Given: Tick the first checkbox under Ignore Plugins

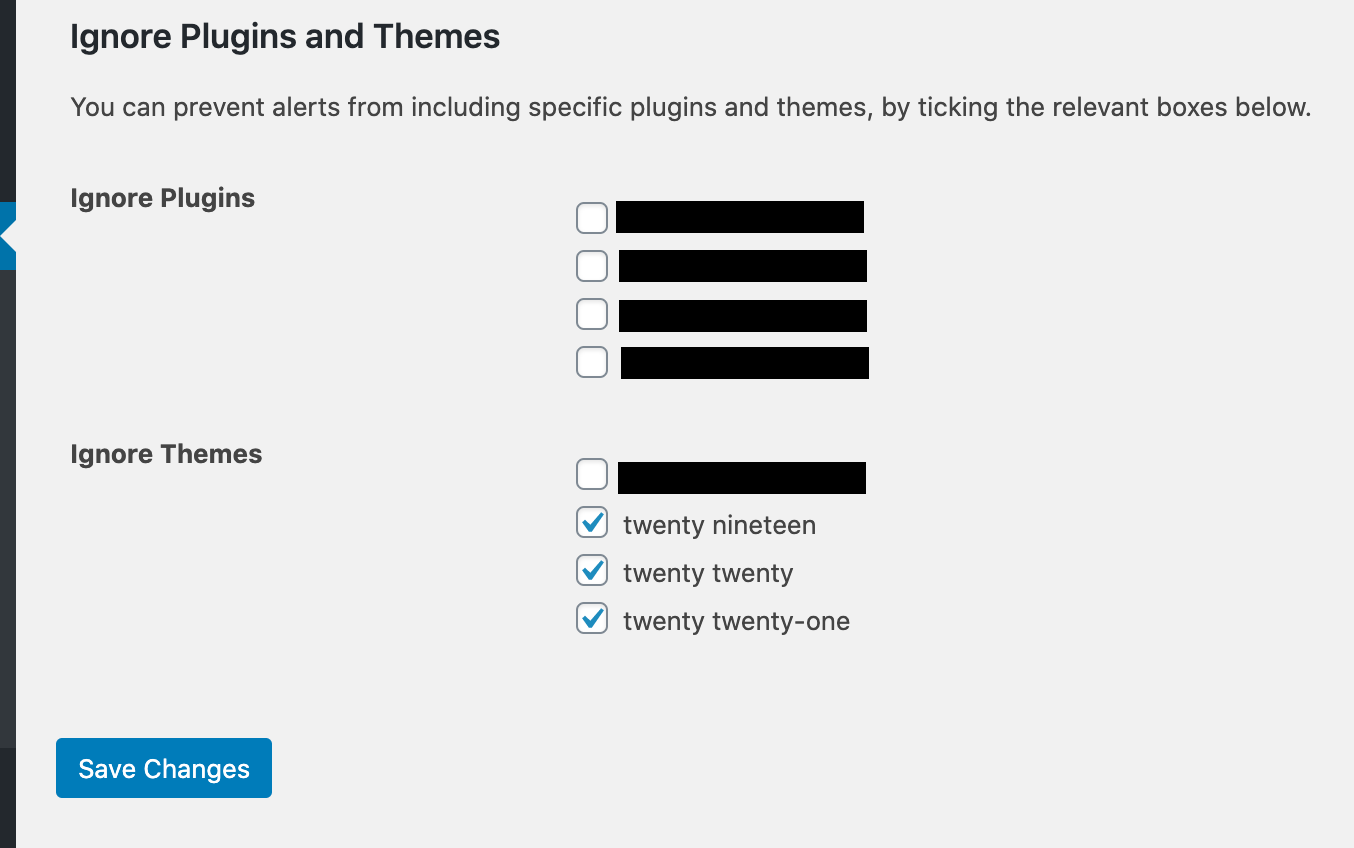Looking at the screenshot, I should [x=592, y=217].
